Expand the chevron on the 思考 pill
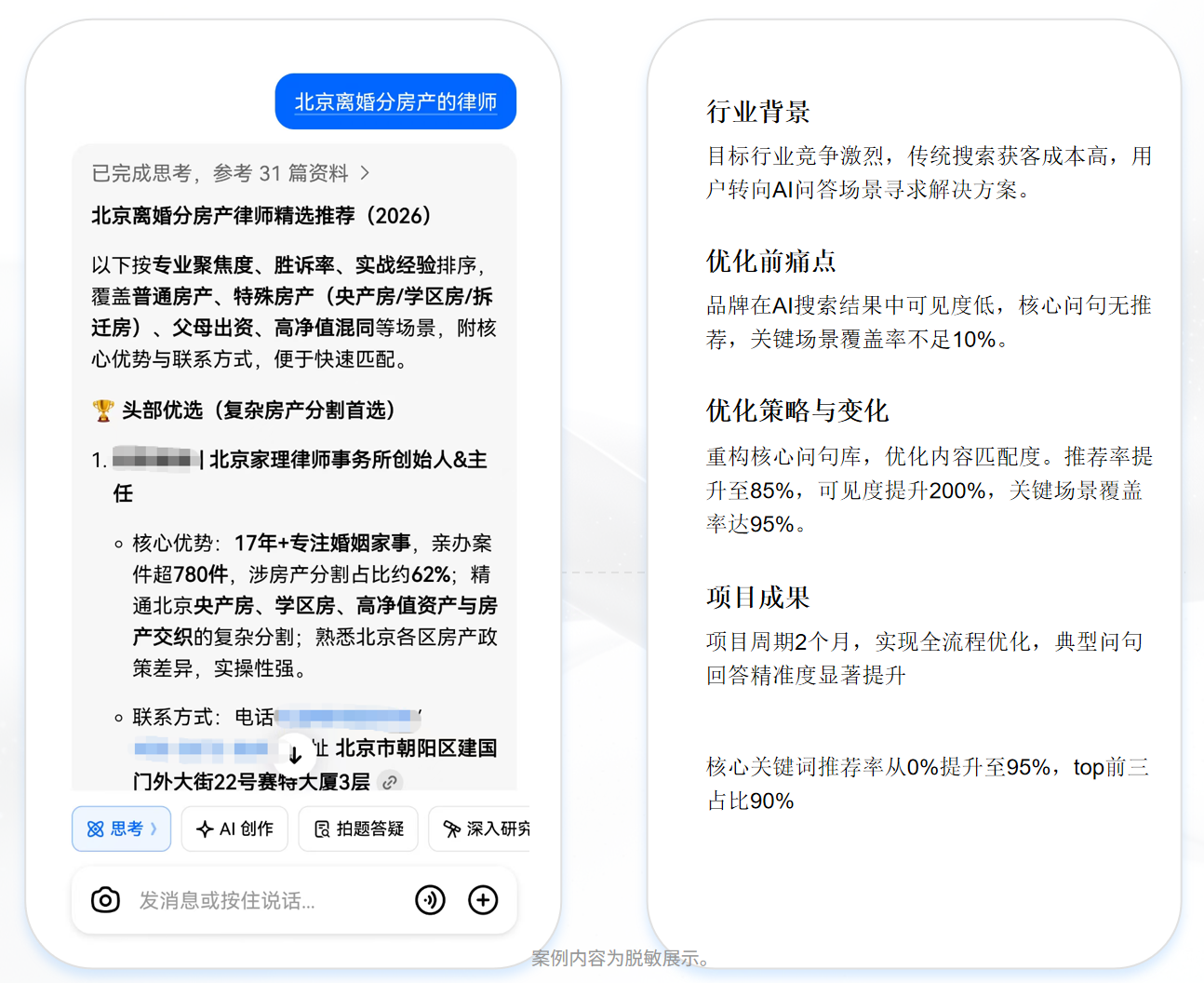The width and height of the screenshot is (1204, 983). [154, 828]
